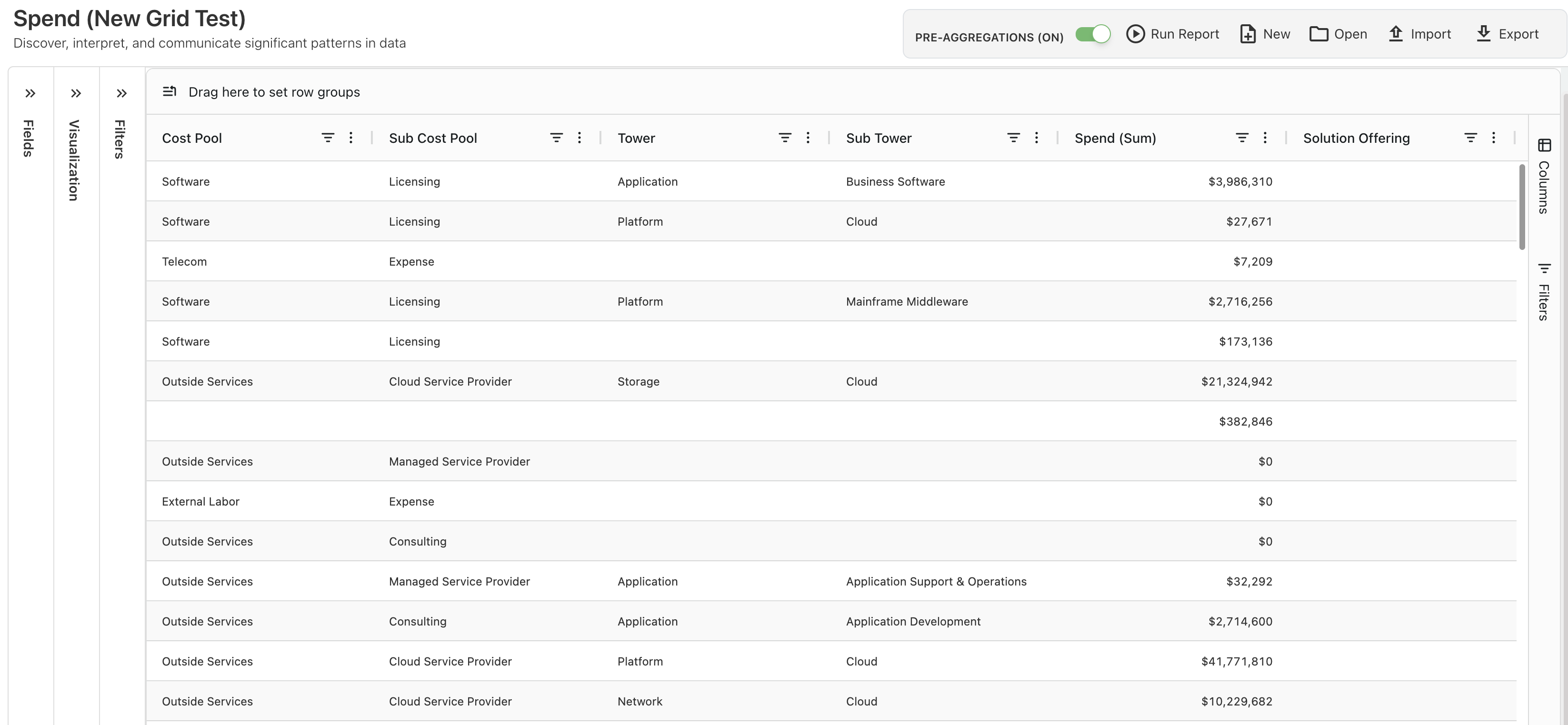Open the filter on Sub Tower column
The image size is (1568, 725).
tap(1012, 138)
